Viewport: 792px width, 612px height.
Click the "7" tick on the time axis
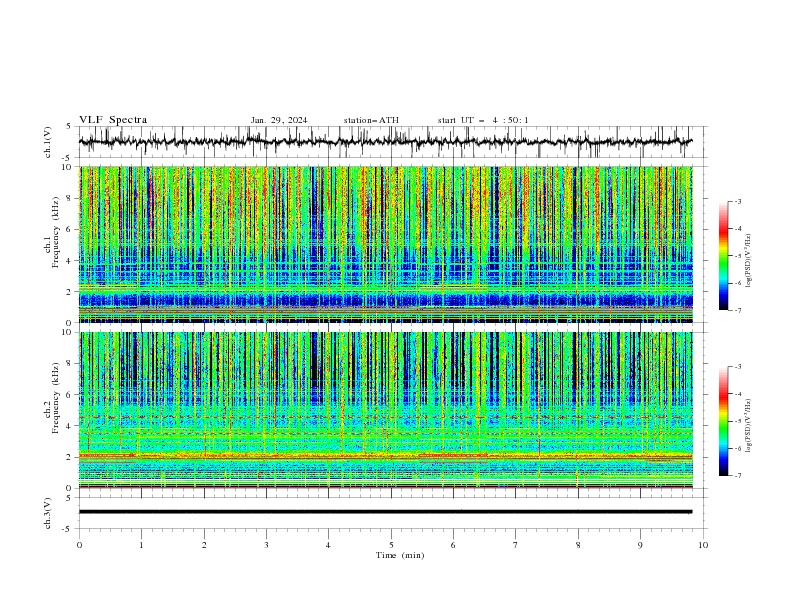pos(516,545)
